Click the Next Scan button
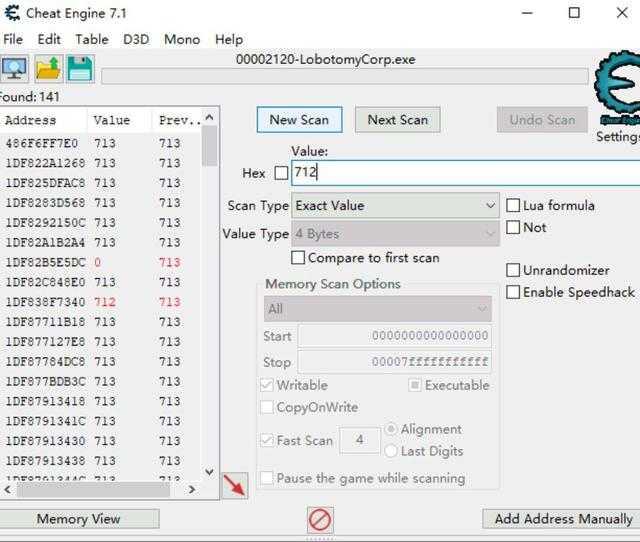 [x=398, y=120]
